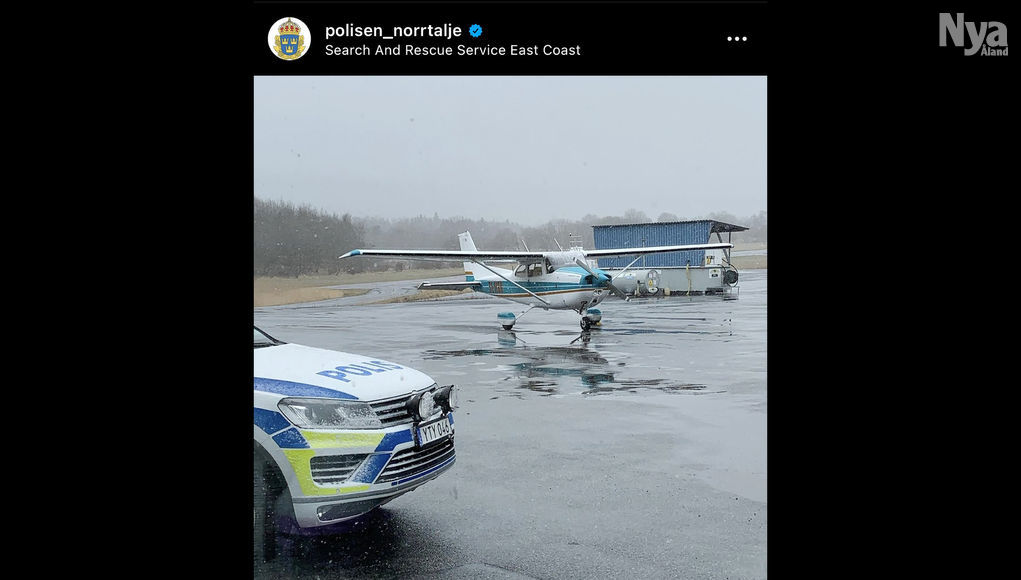Click the police car's YTY 043 license plate
Screen dimensions: 1021x580
tap(434, 430)
